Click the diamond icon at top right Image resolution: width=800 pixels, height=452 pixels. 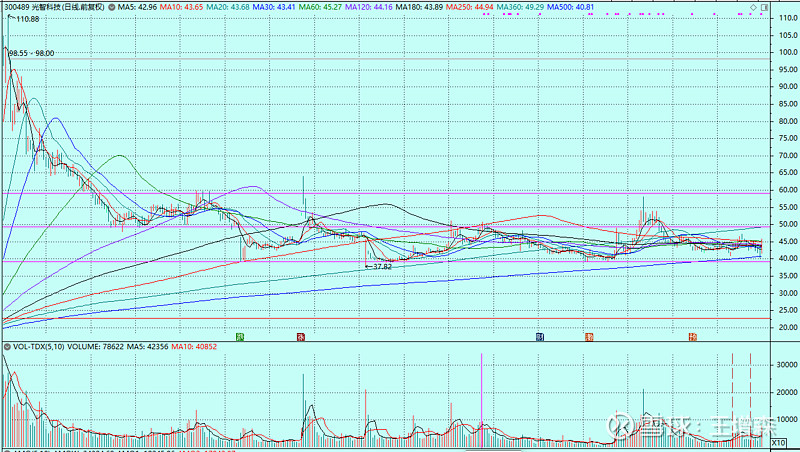coord(752,7)
